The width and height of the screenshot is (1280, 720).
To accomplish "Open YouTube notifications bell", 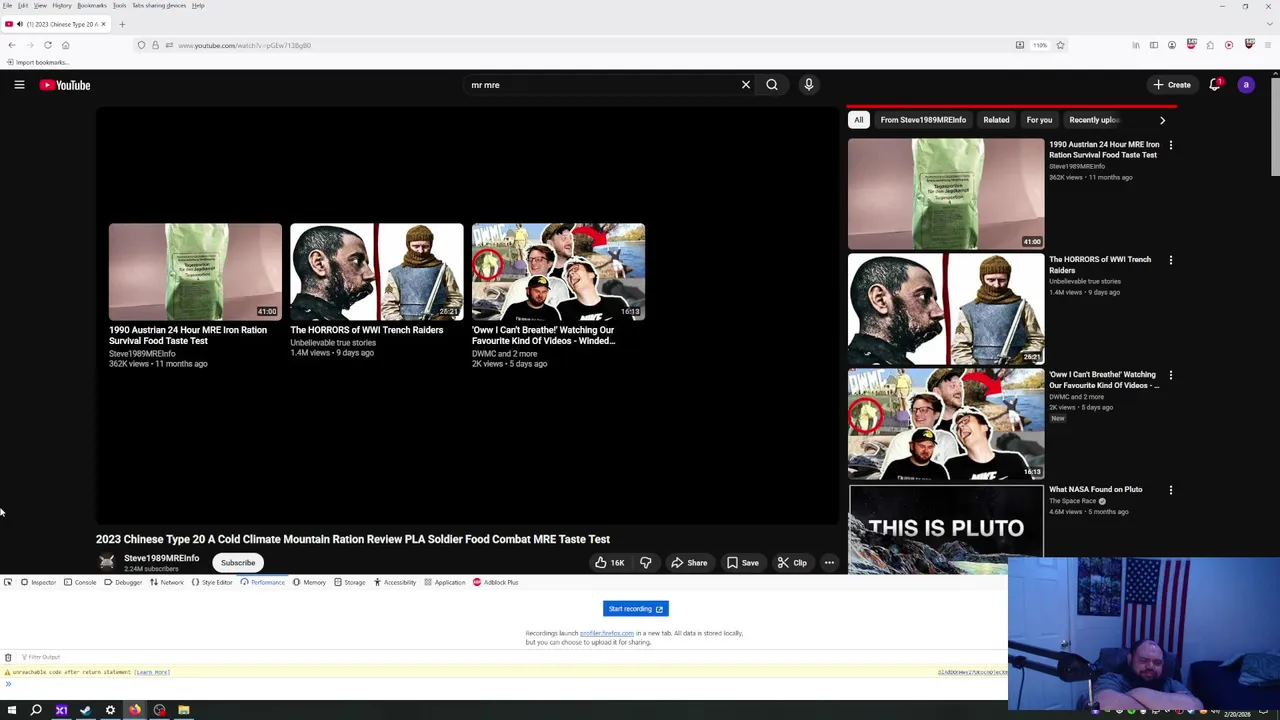I will point(1215,85).
